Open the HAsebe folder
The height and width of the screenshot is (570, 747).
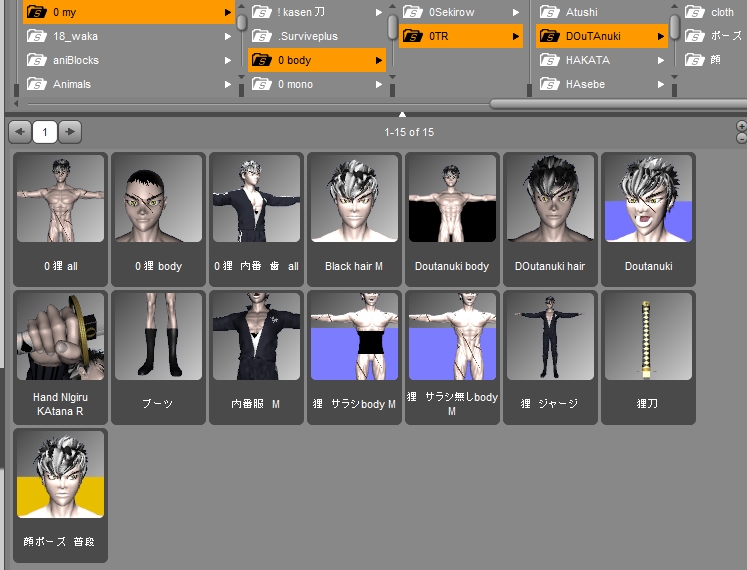point(602,84)
